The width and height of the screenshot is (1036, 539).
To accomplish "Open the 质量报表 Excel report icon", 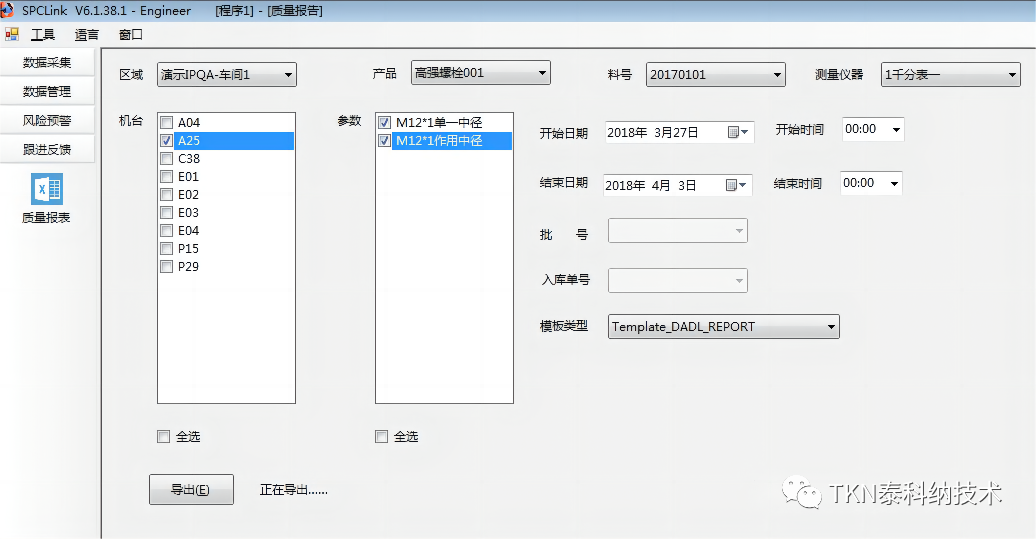I will (x=46, y=190).
